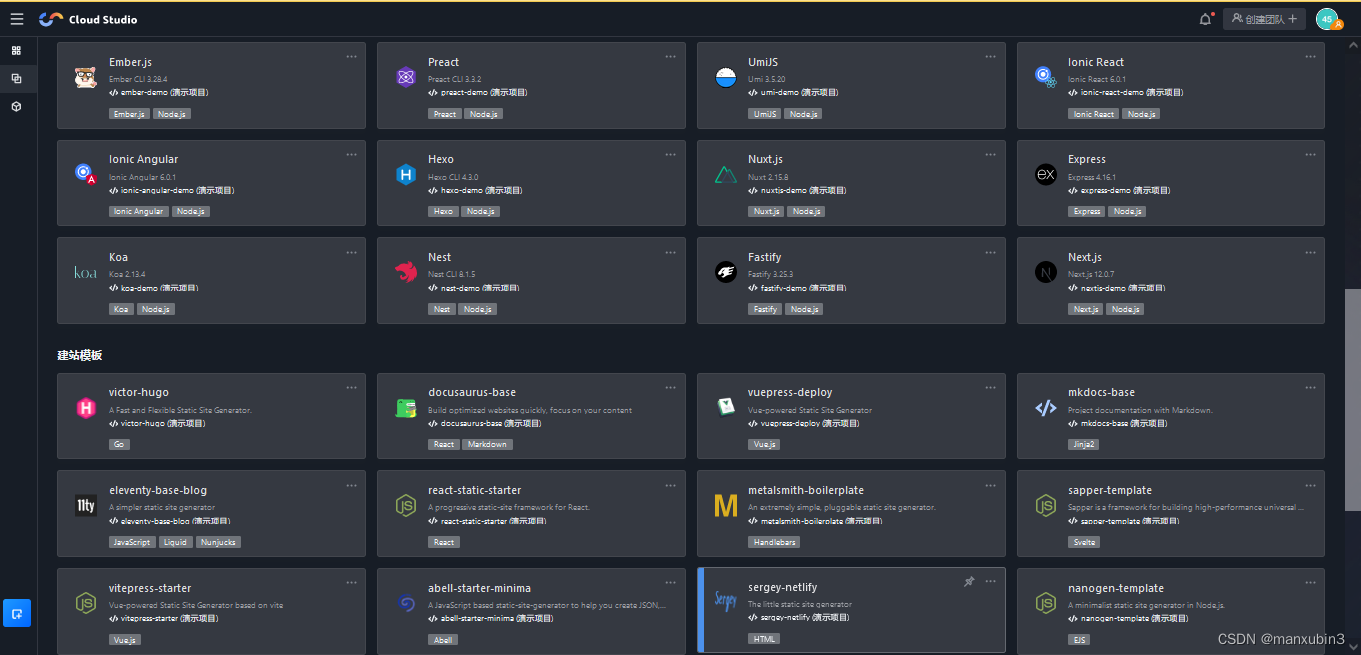
Task: Click the docusaurus green dinosaur icon
Action: (405, 408)
